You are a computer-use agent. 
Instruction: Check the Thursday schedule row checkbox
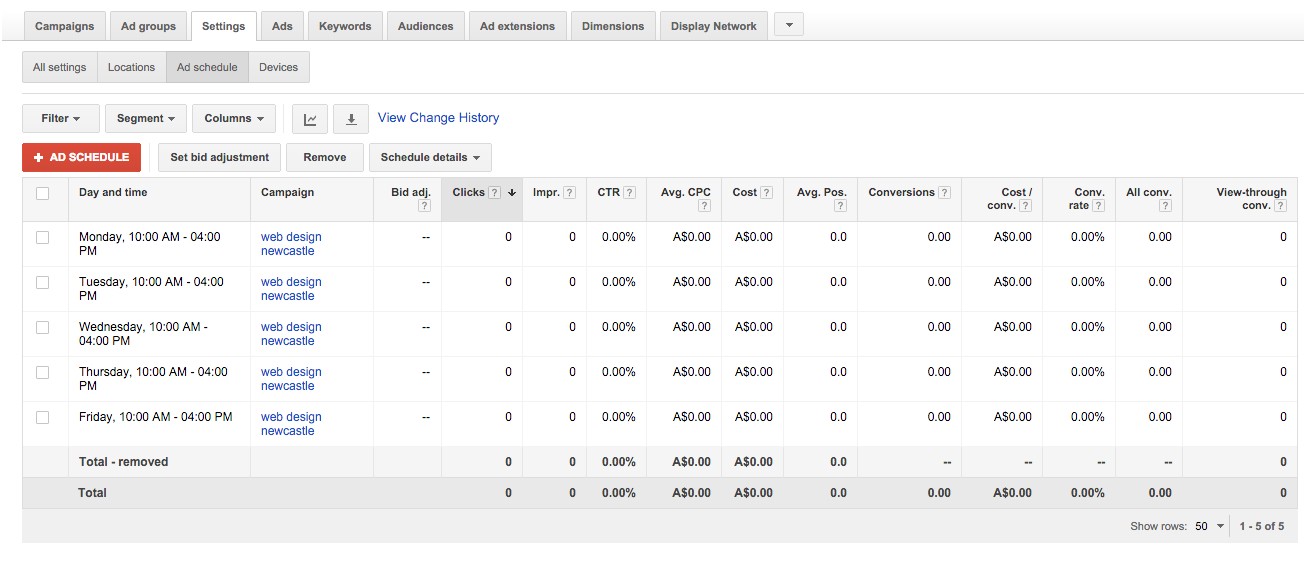coord(42,373)
